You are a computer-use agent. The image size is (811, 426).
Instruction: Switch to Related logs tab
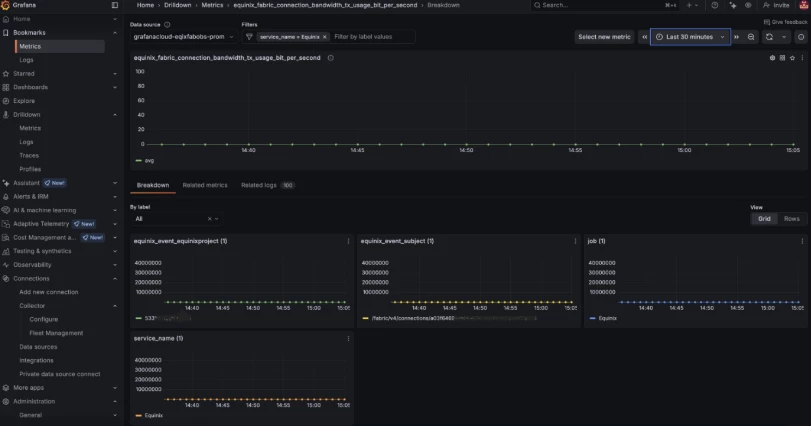point(267,185)
